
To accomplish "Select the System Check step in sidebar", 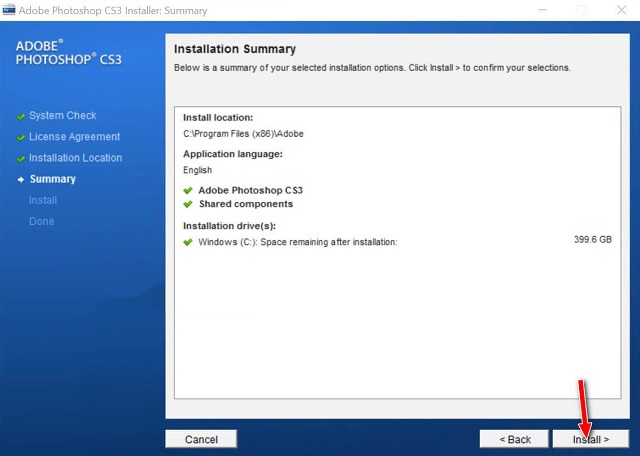I will [x=62, y=116].
